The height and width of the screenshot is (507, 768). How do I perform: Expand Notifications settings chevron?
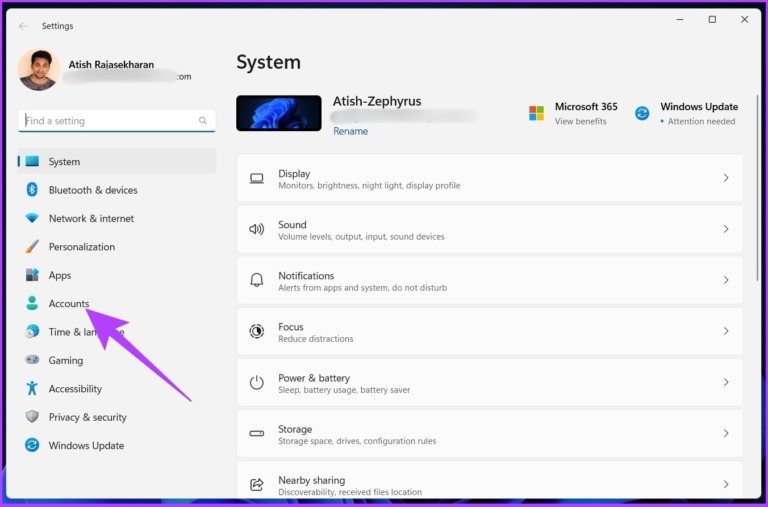pyautogui.click(x=726, y=280)
